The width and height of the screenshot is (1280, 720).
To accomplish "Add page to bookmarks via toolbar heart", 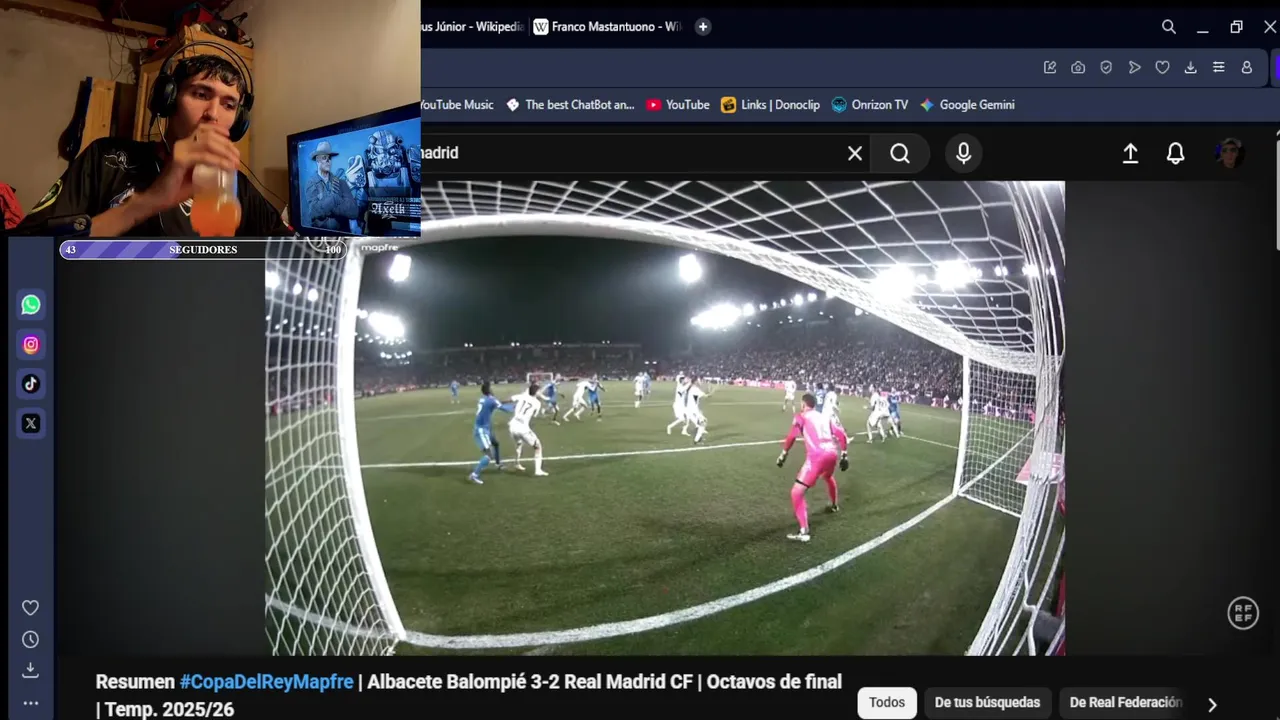I will (x=1162, y=67).
